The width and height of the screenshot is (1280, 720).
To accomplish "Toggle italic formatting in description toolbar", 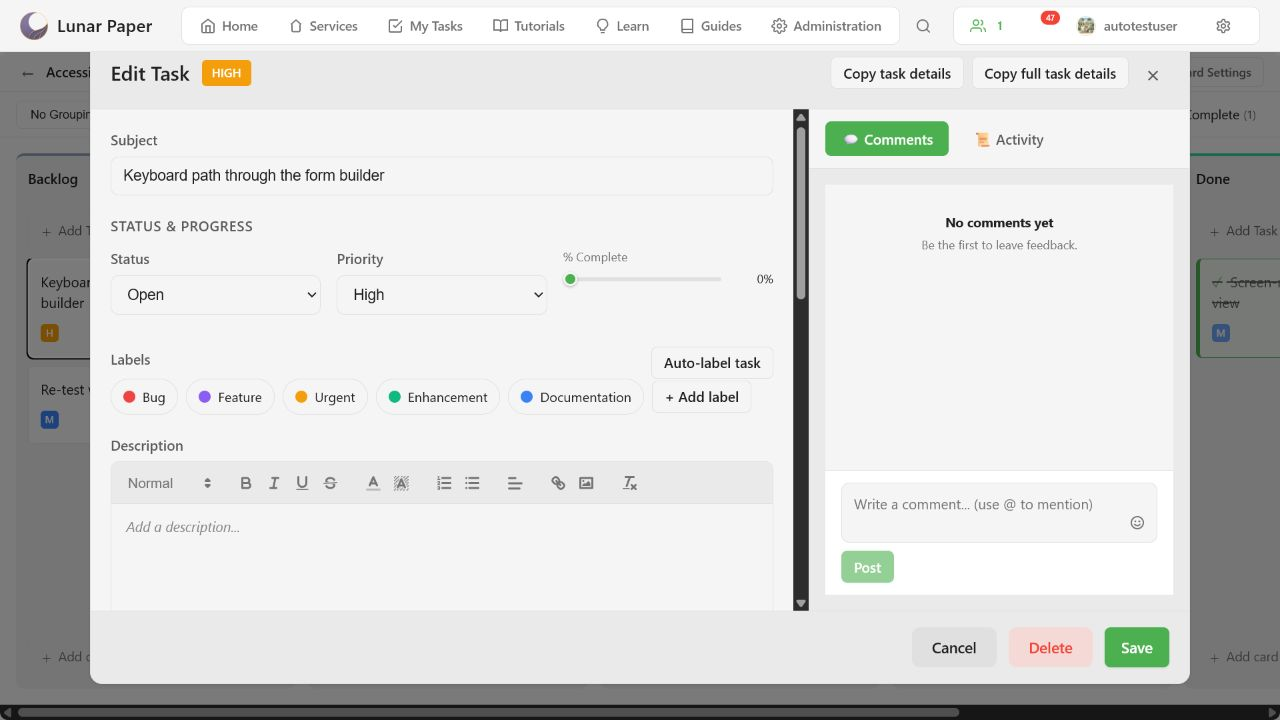I will pos(274,483).
